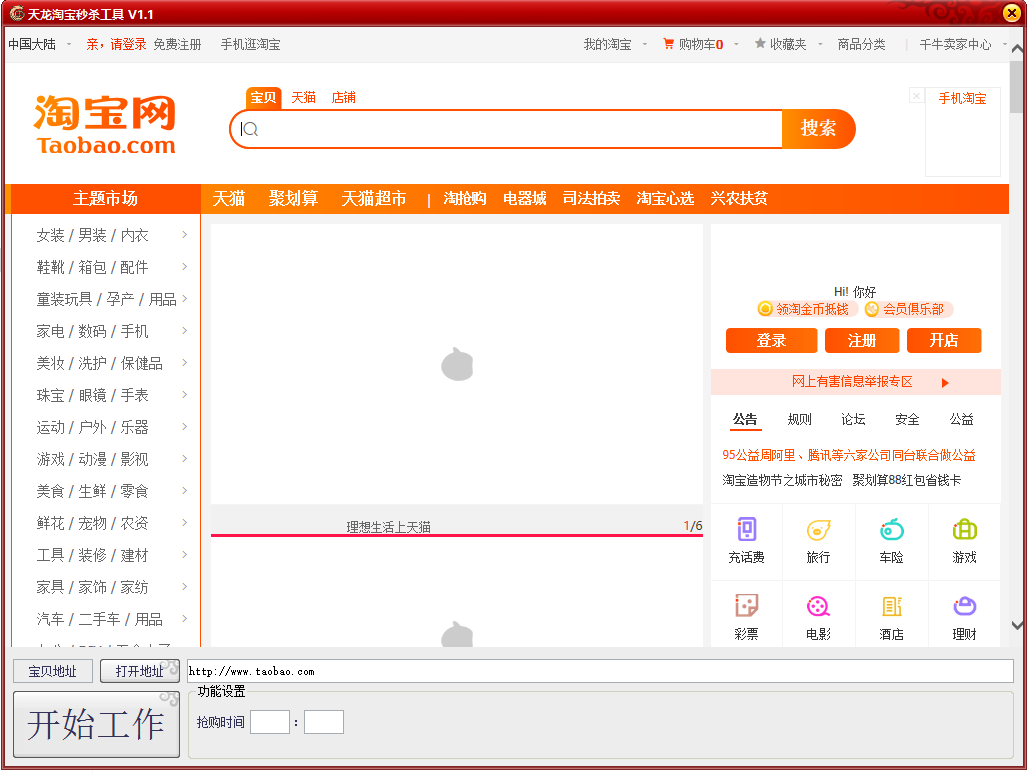Expand the 我的淘宝 dropdown arrow

point(644,44)
